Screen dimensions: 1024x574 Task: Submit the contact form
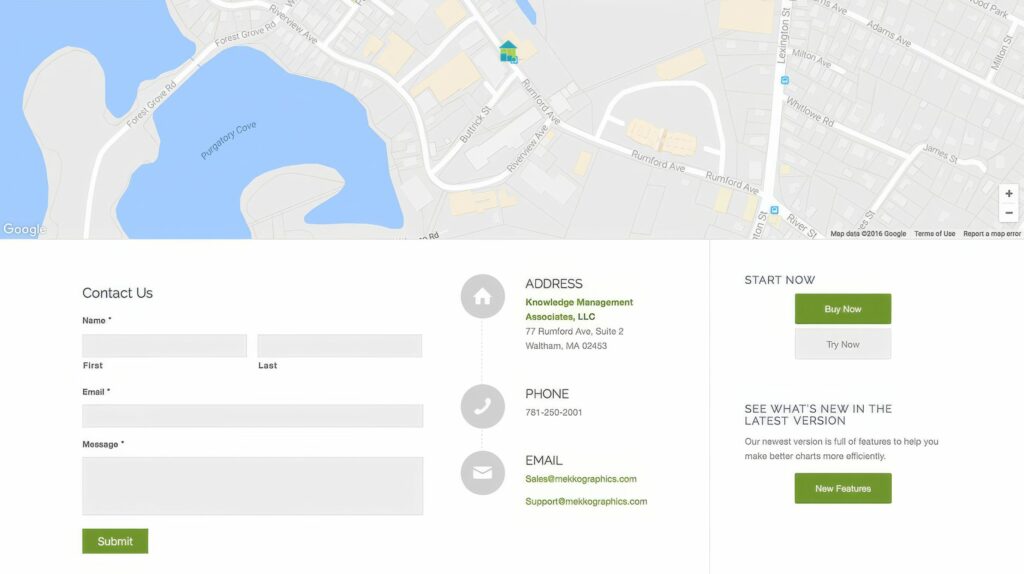(x=115, y=541)
